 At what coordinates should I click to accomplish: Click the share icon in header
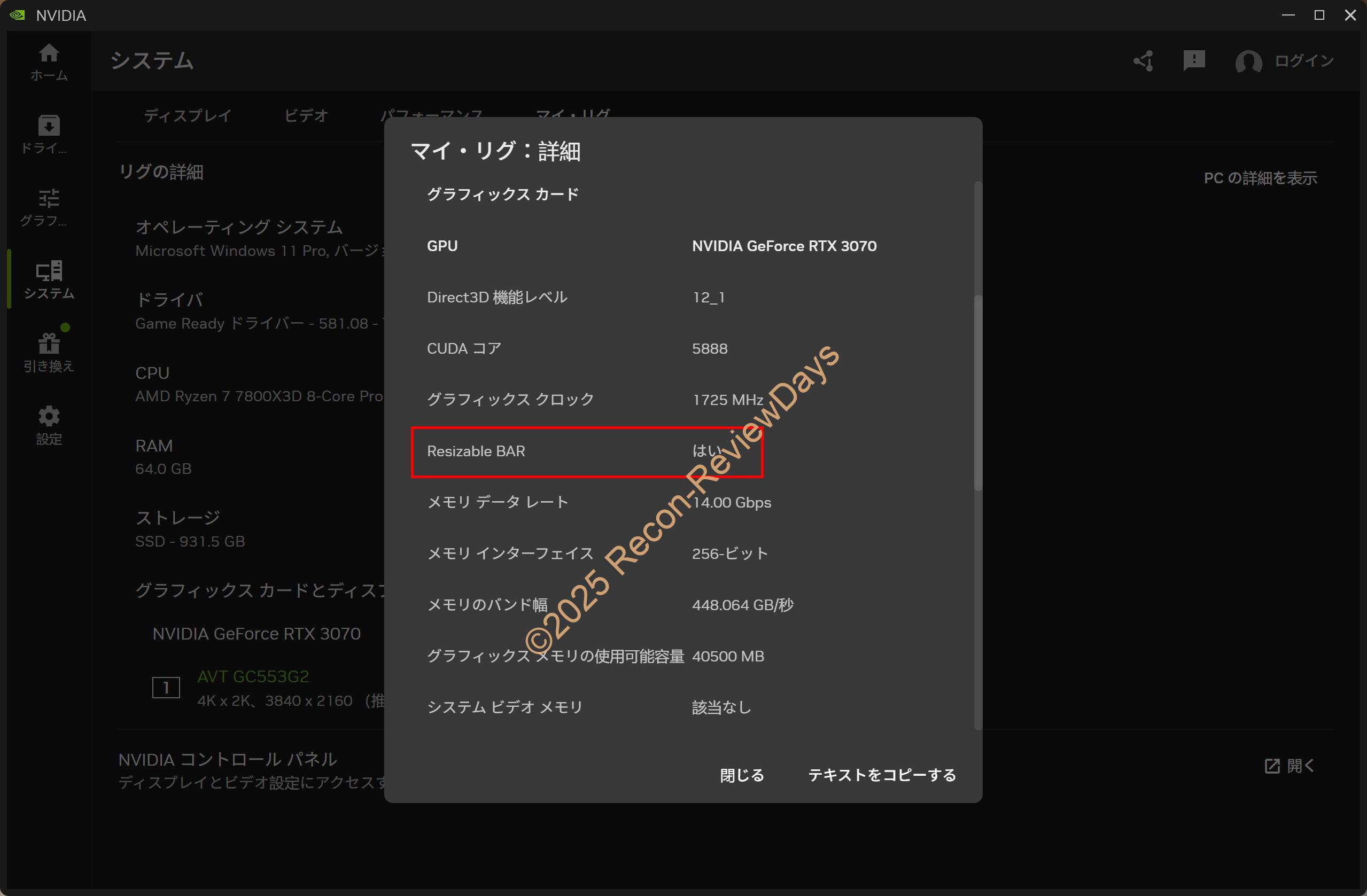1144,61
